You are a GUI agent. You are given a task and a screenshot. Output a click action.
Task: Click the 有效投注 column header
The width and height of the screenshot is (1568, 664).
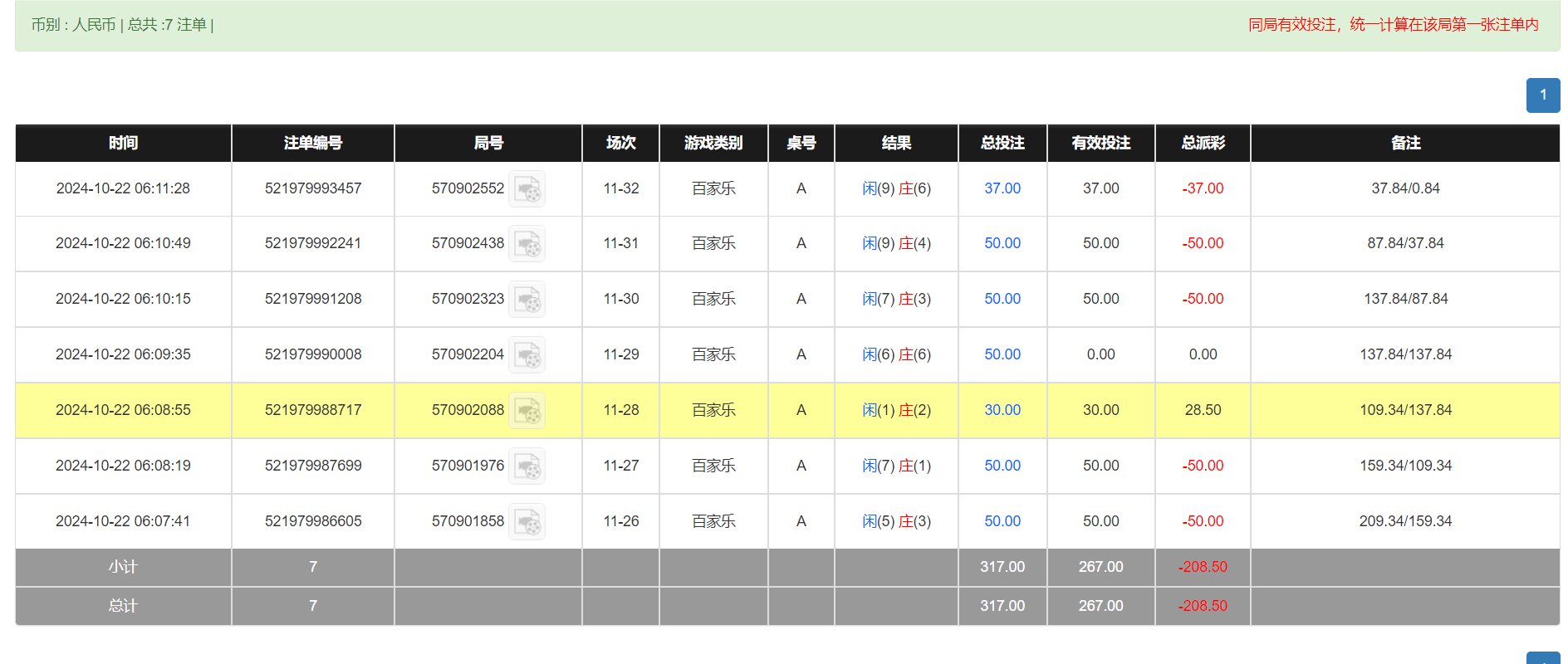pos(1100,143)
